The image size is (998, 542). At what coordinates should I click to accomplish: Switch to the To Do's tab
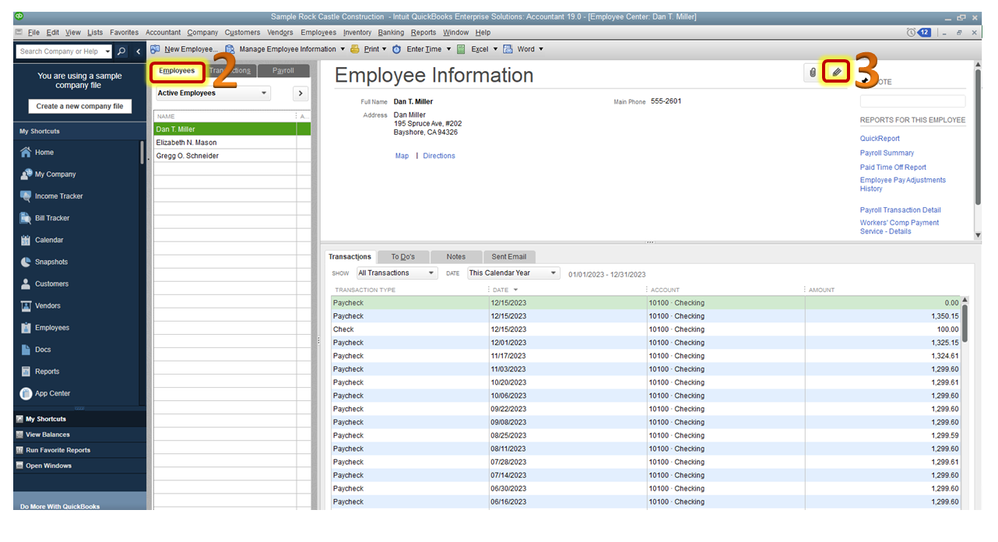[403, 257]
